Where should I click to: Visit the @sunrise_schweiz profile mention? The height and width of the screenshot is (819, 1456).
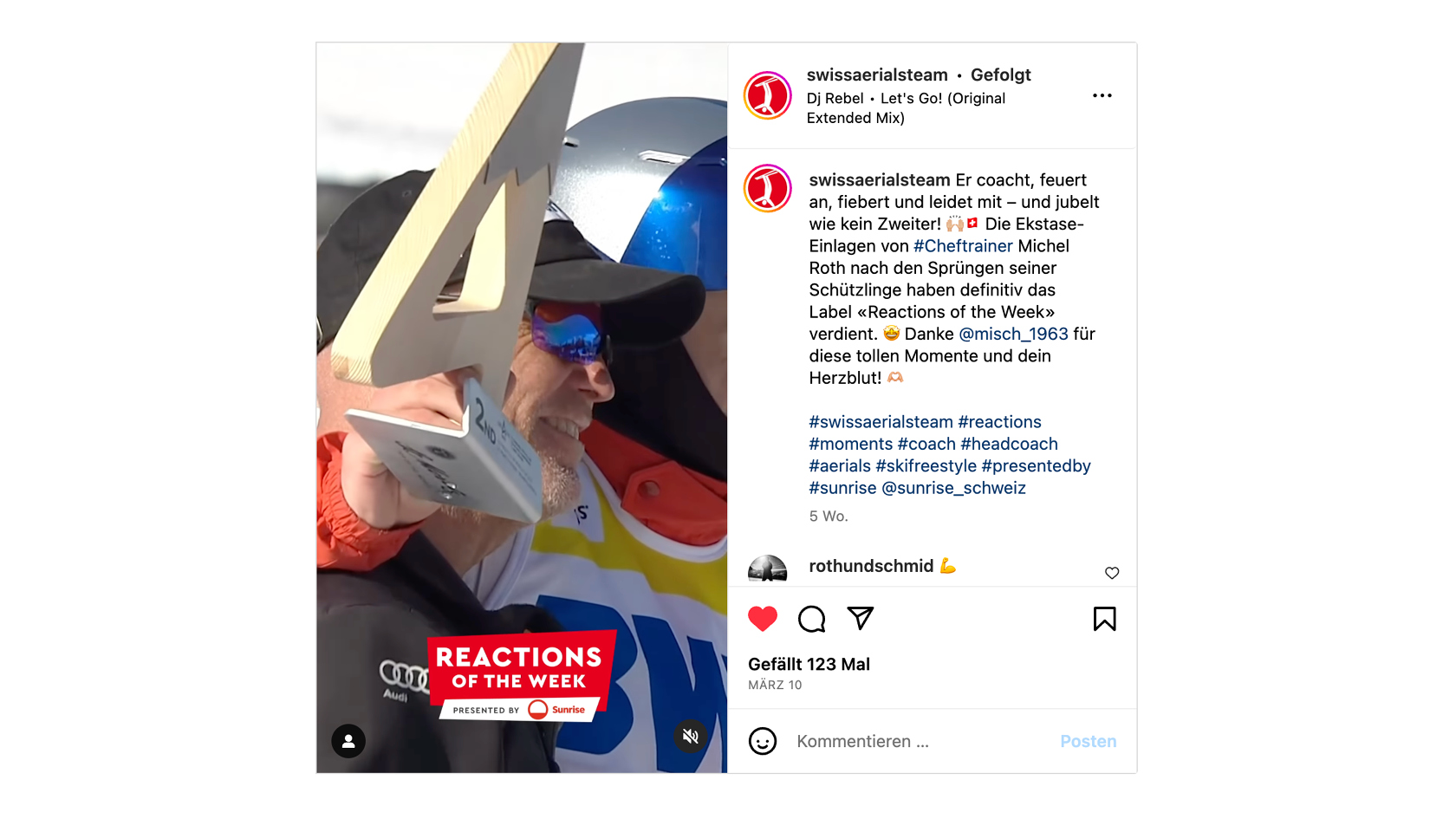953,488
